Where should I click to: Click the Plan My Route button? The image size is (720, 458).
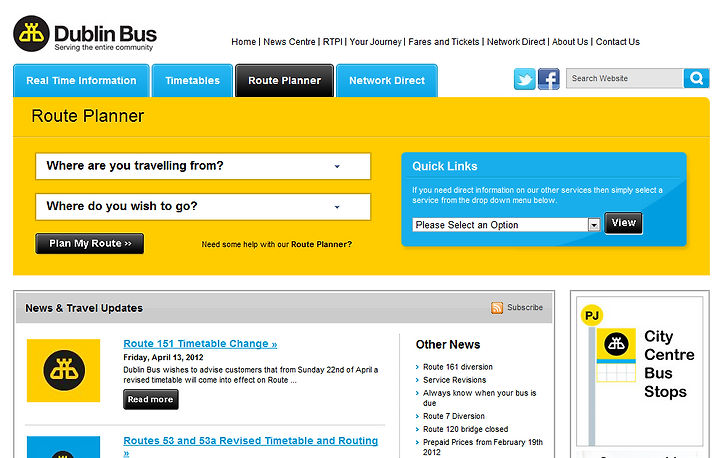[x=90, y=243]
